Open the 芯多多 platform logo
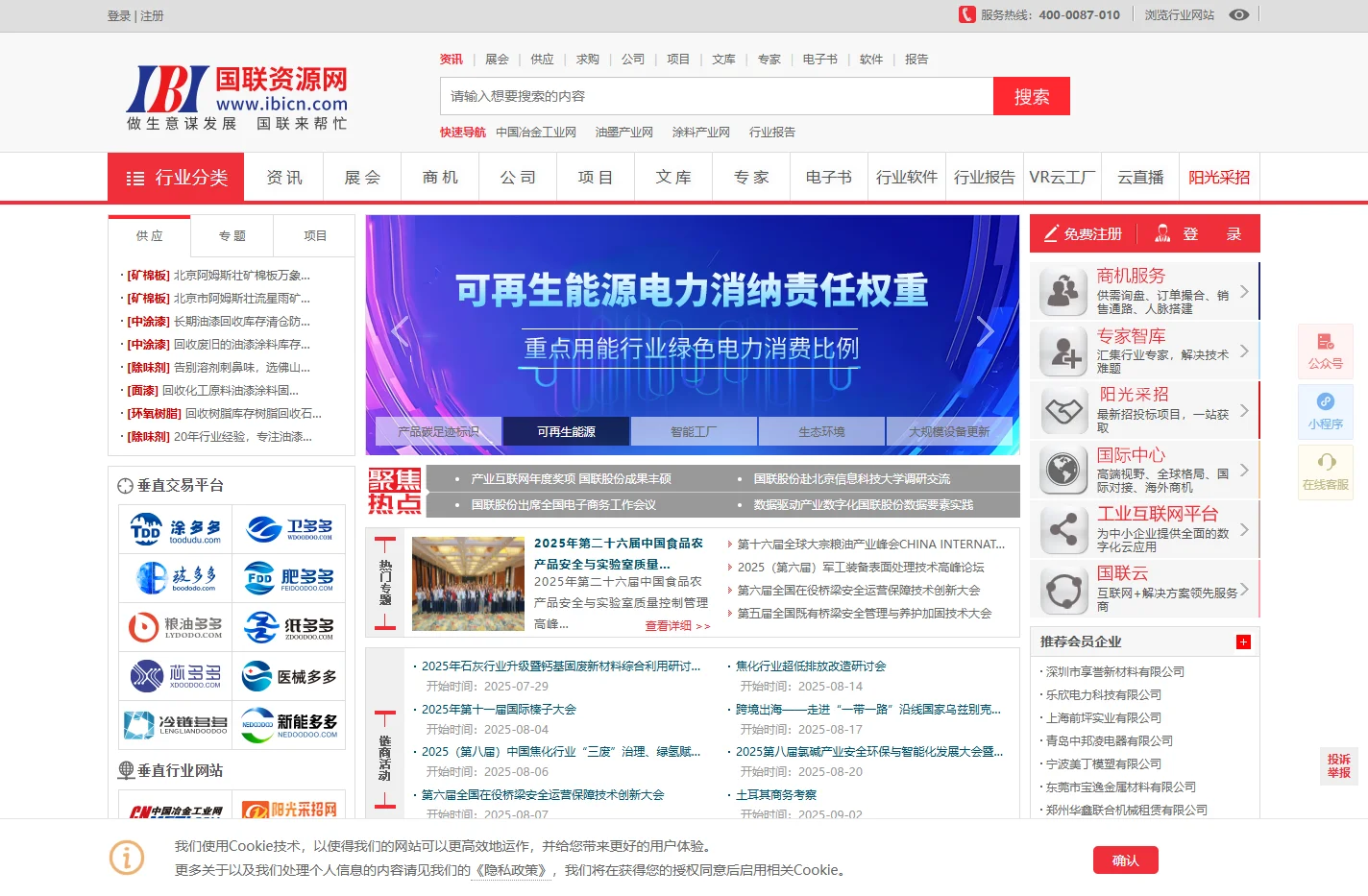Screen dimensions: 1368x896 [x=176, y=676]
